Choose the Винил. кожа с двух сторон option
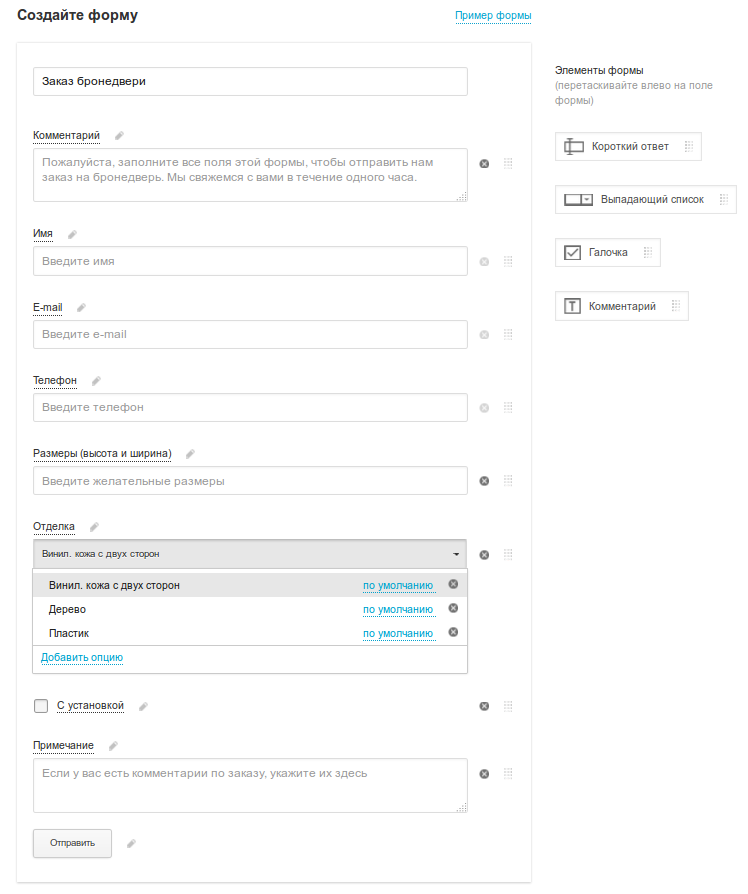The image size is (748, 894). pyautogui.click(x=114, y=586)
